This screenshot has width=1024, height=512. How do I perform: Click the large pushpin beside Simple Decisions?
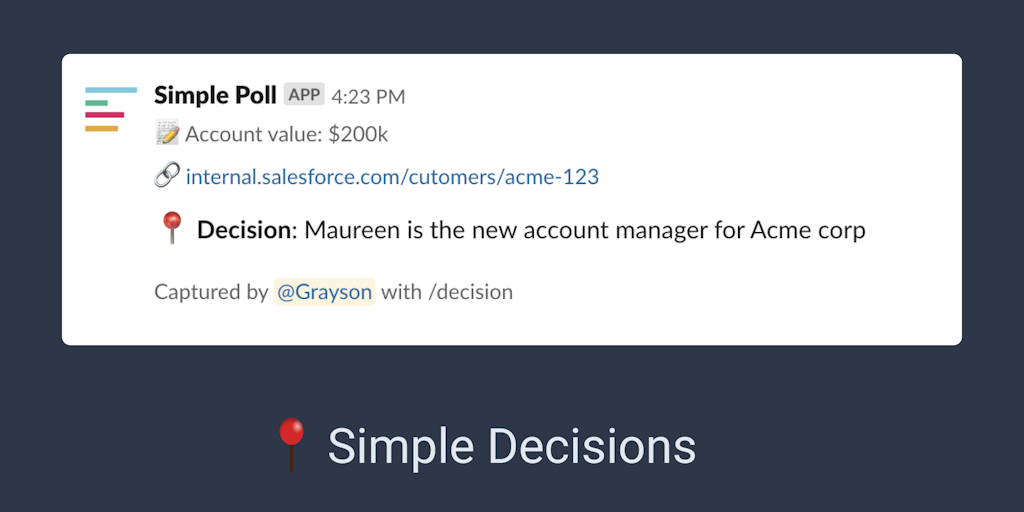tap(291, 445)
